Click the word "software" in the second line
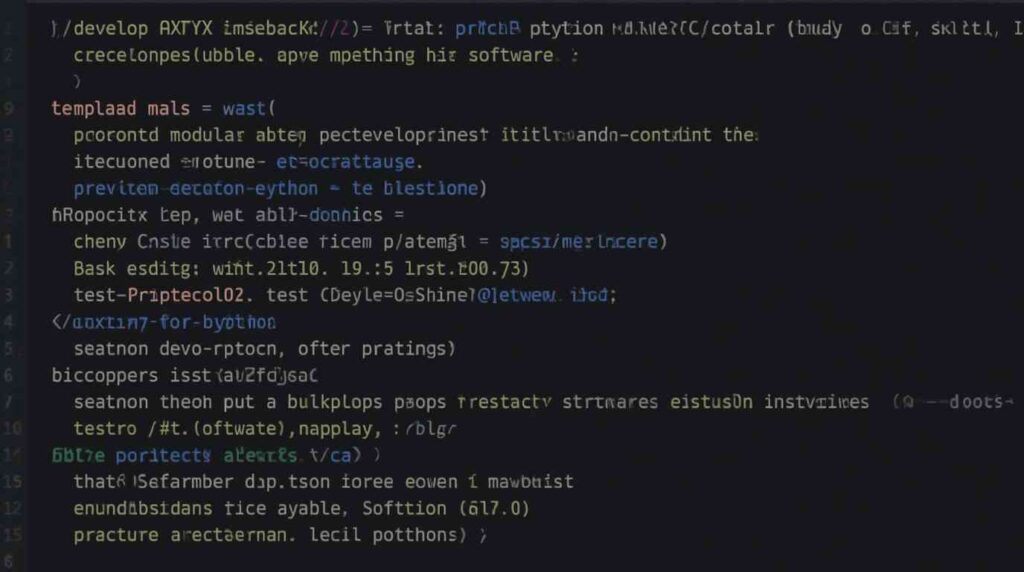This screenshot has height=572, width=1024. pos(509,55)
